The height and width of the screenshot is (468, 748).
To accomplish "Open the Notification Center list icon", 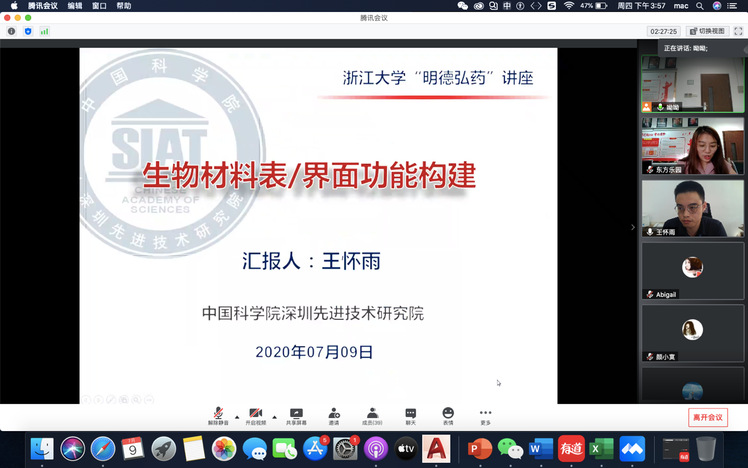I will click(x=732, y=6).
